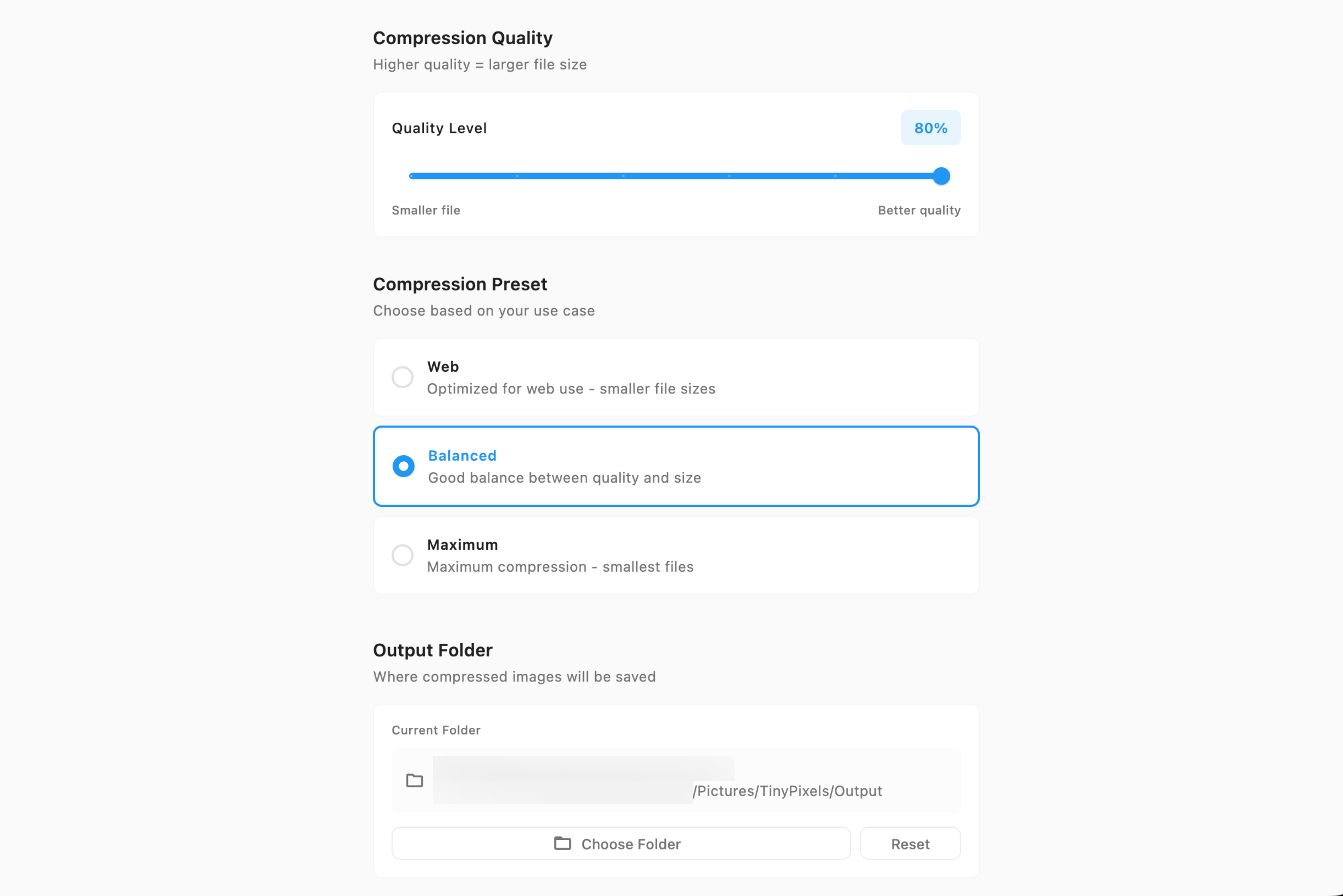Click the Quality Level label

[x=439, y=127]
